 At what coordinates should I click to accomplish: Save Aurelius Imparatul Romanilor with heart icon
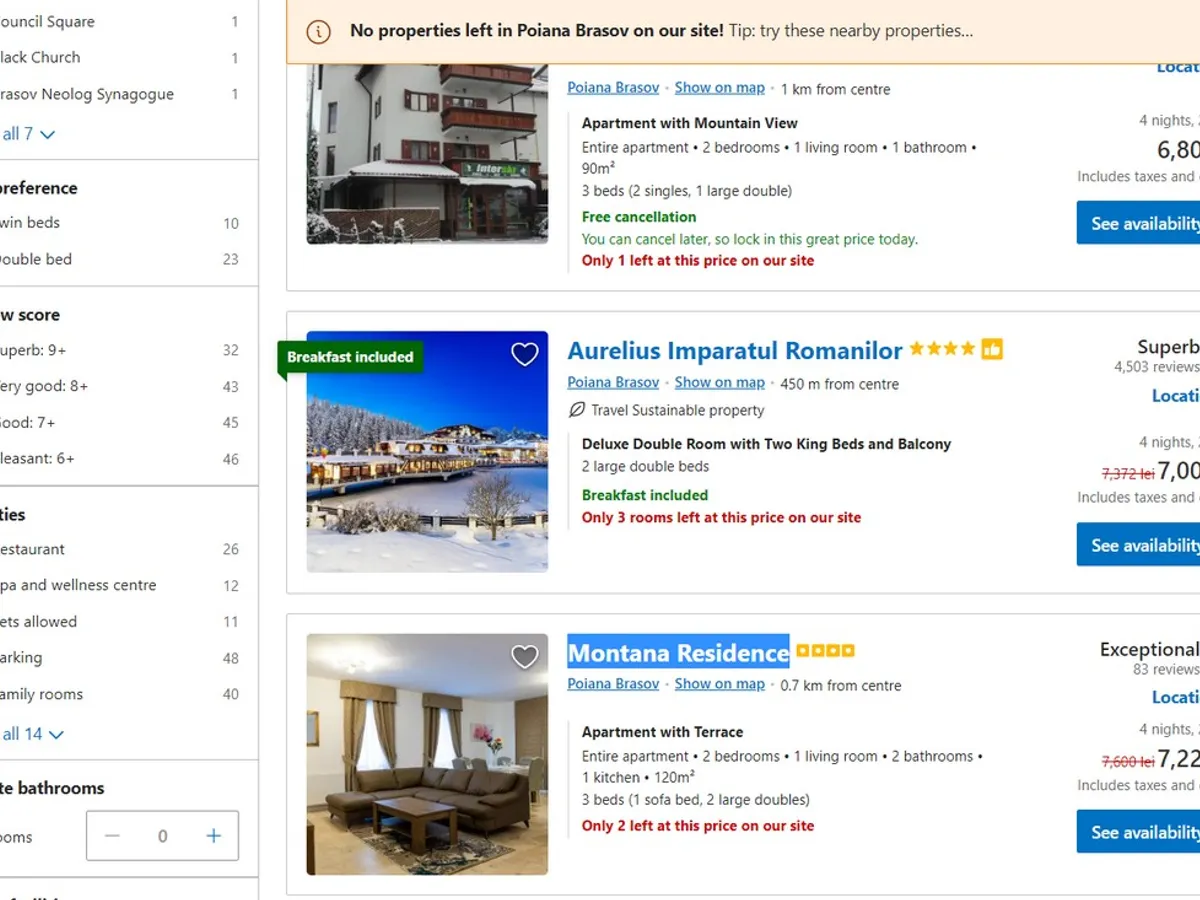pyautogui.click(x=525, y=354)
